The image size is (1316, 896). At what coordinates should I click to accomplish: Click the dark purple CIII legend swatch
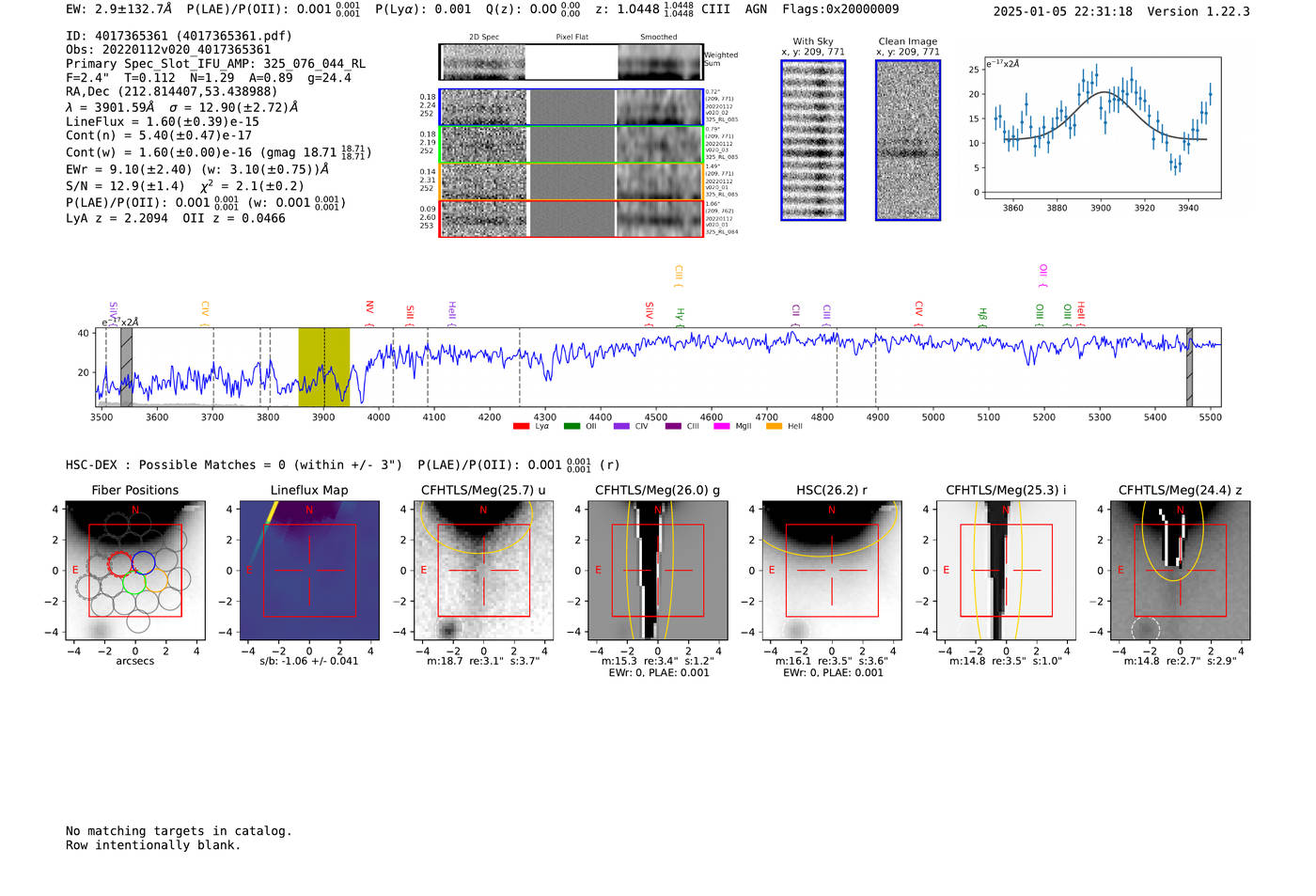(x=673, y=426)
